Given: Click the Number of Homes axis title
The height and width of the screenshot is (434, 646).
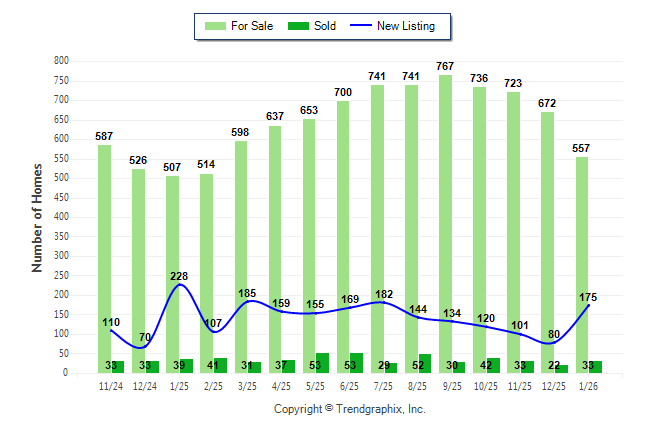Looking at the screenshot, I should pyautogui.click(x=37, y=217).
